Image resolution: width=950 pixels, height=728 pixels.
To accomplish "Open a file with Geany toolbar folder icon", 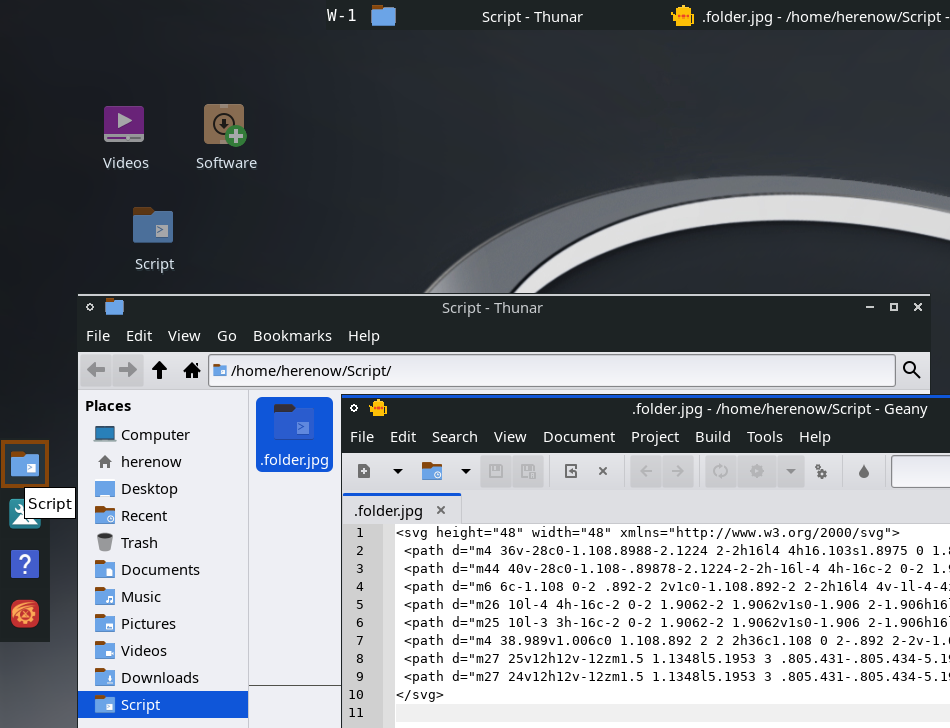I will point(432,471).
